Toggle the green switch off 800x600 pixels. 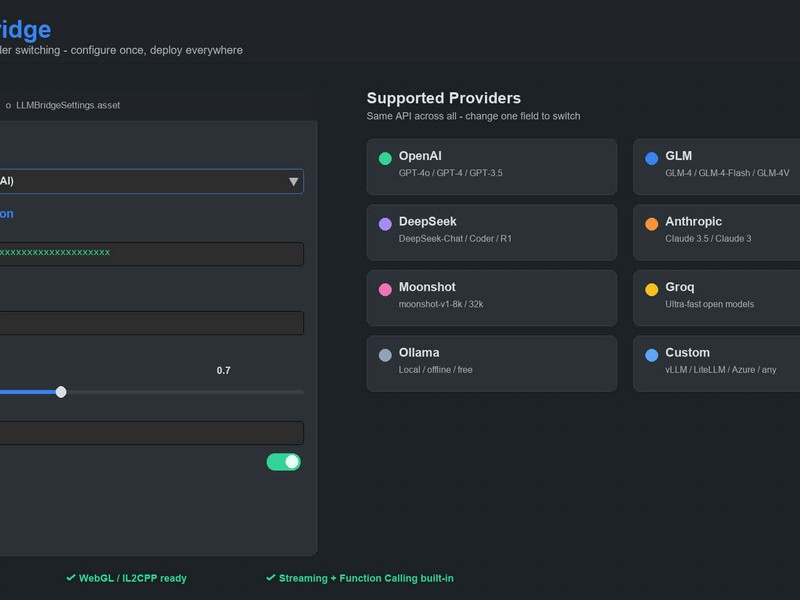(284, 462)
